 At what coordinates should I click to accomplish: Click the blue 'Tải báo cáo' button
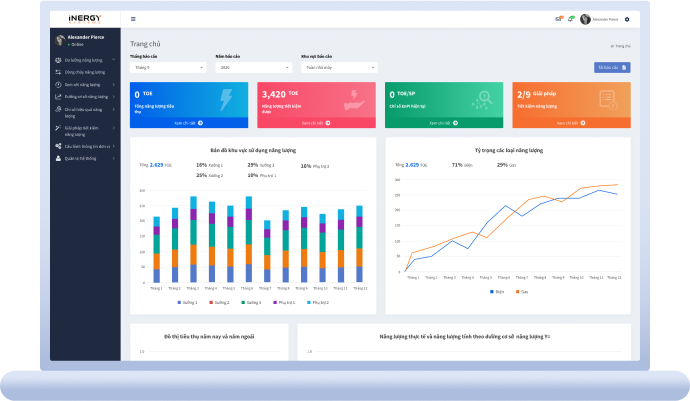point(612,67)
